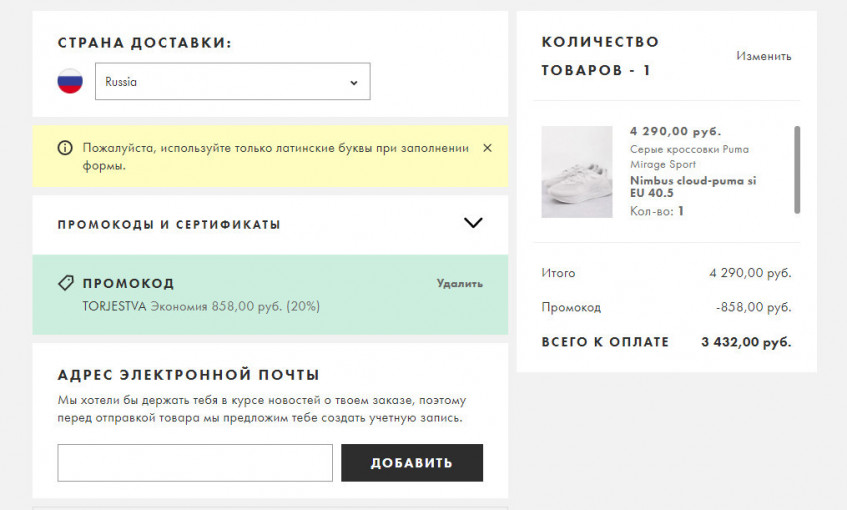Focus the email address input field
The height and width of the screenshot is (510, 847).
(195, 463)
